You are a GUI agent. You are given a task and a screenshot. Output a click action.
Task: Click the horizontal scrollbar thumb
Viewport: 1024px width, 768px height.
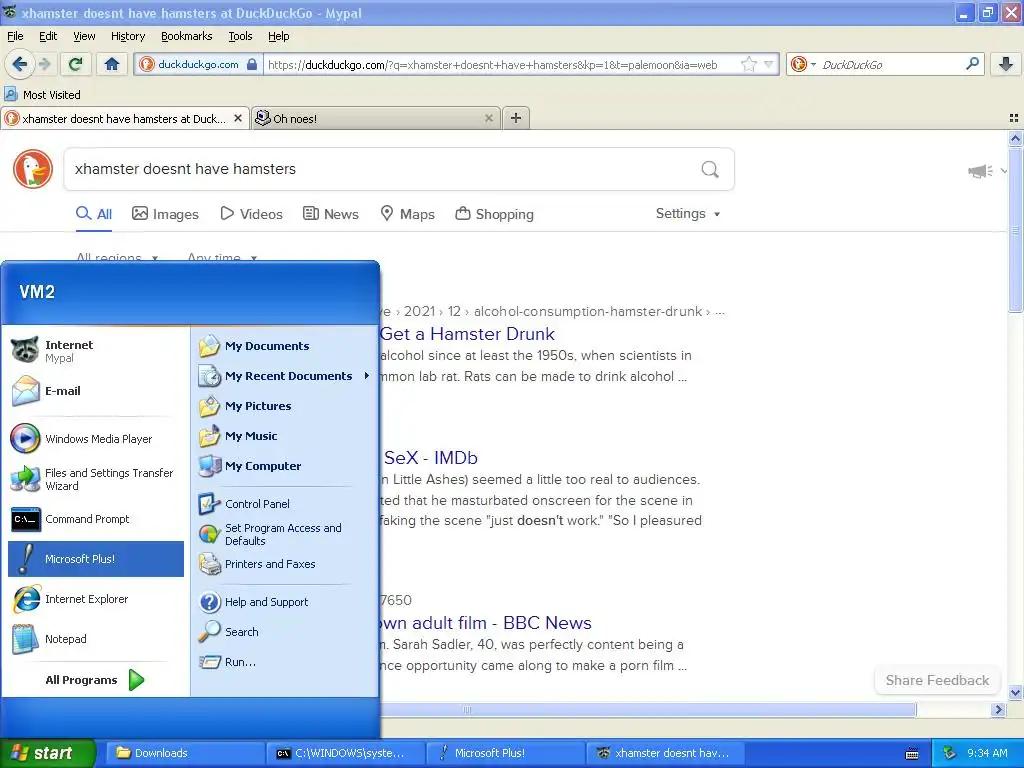[648, 710]
